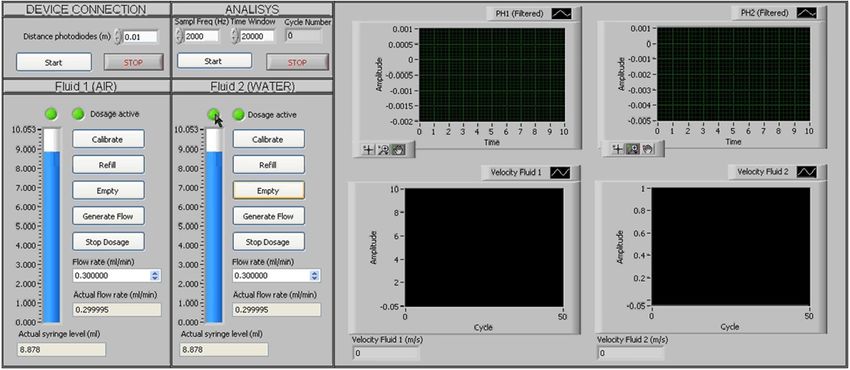Viewport: 850px width, 370px height.
Task: Click the DEVICE CONNECTION panel header
Action: click(86, 9)
